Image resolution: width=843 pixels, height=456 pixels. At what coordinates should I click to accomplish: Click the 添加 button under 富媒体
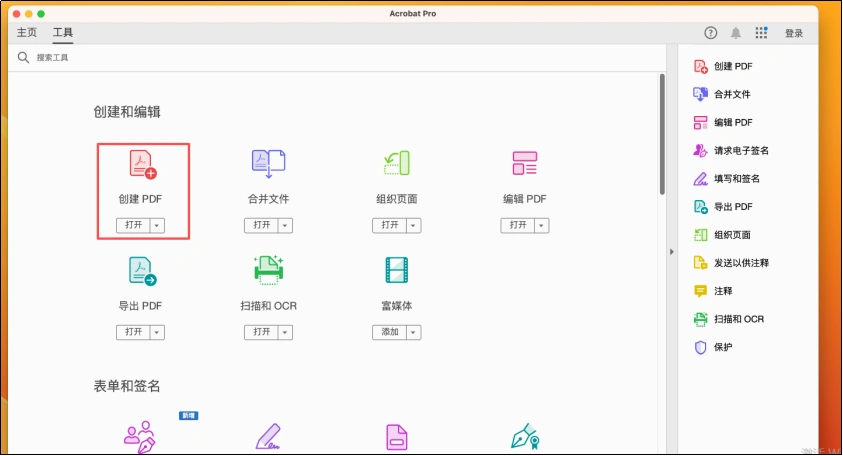tap(390, 332)
